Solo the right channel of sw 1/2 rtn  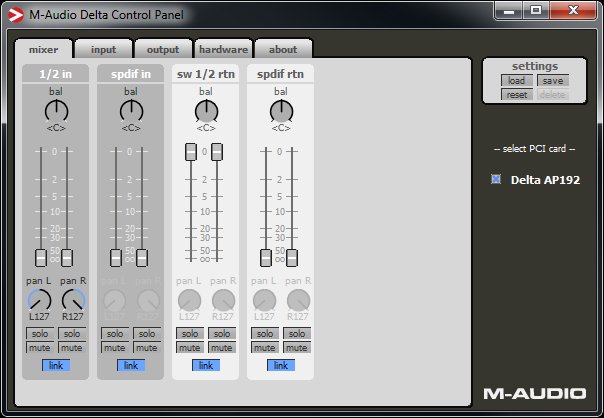pyautogui.click(x=222, y=333)
